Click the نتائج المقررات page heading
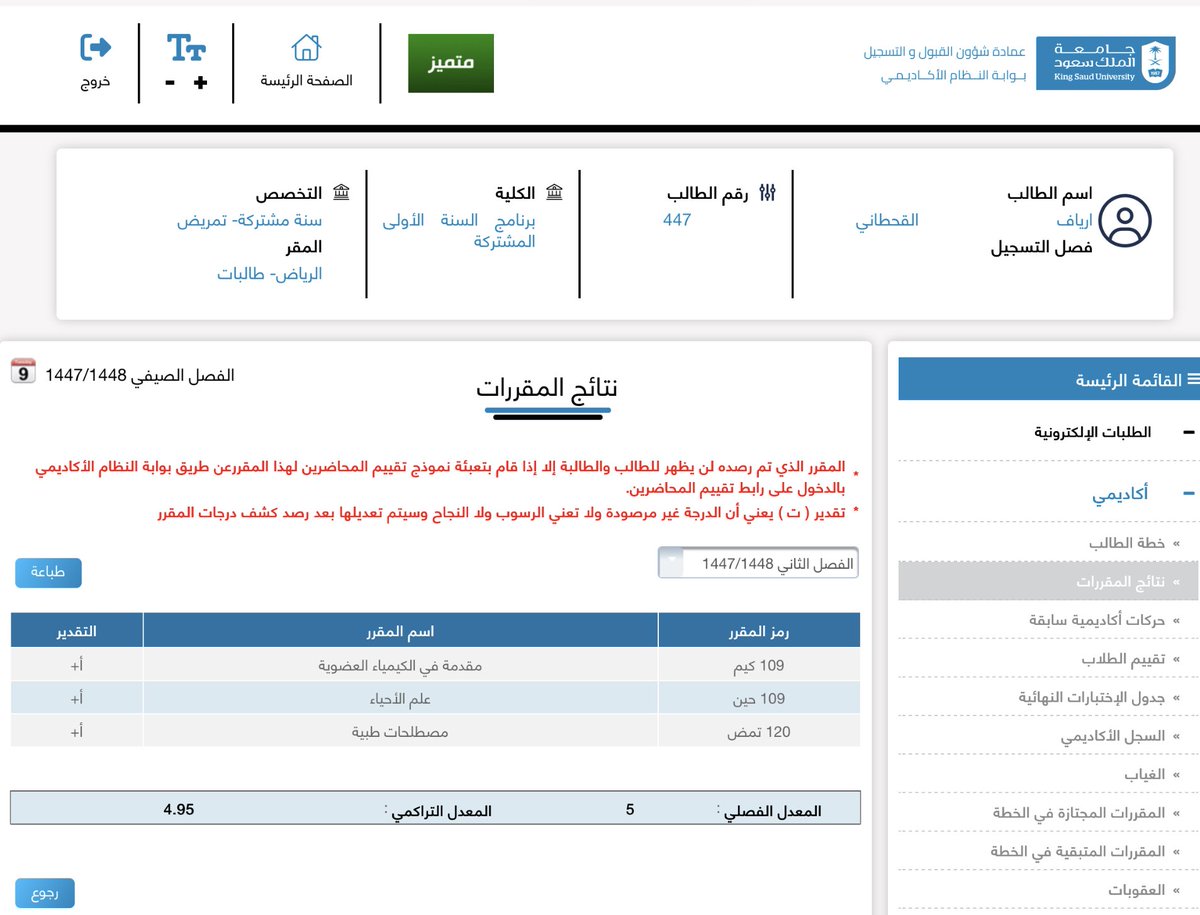This screenshot has height=915, width=1200. [x=547, y=389]
